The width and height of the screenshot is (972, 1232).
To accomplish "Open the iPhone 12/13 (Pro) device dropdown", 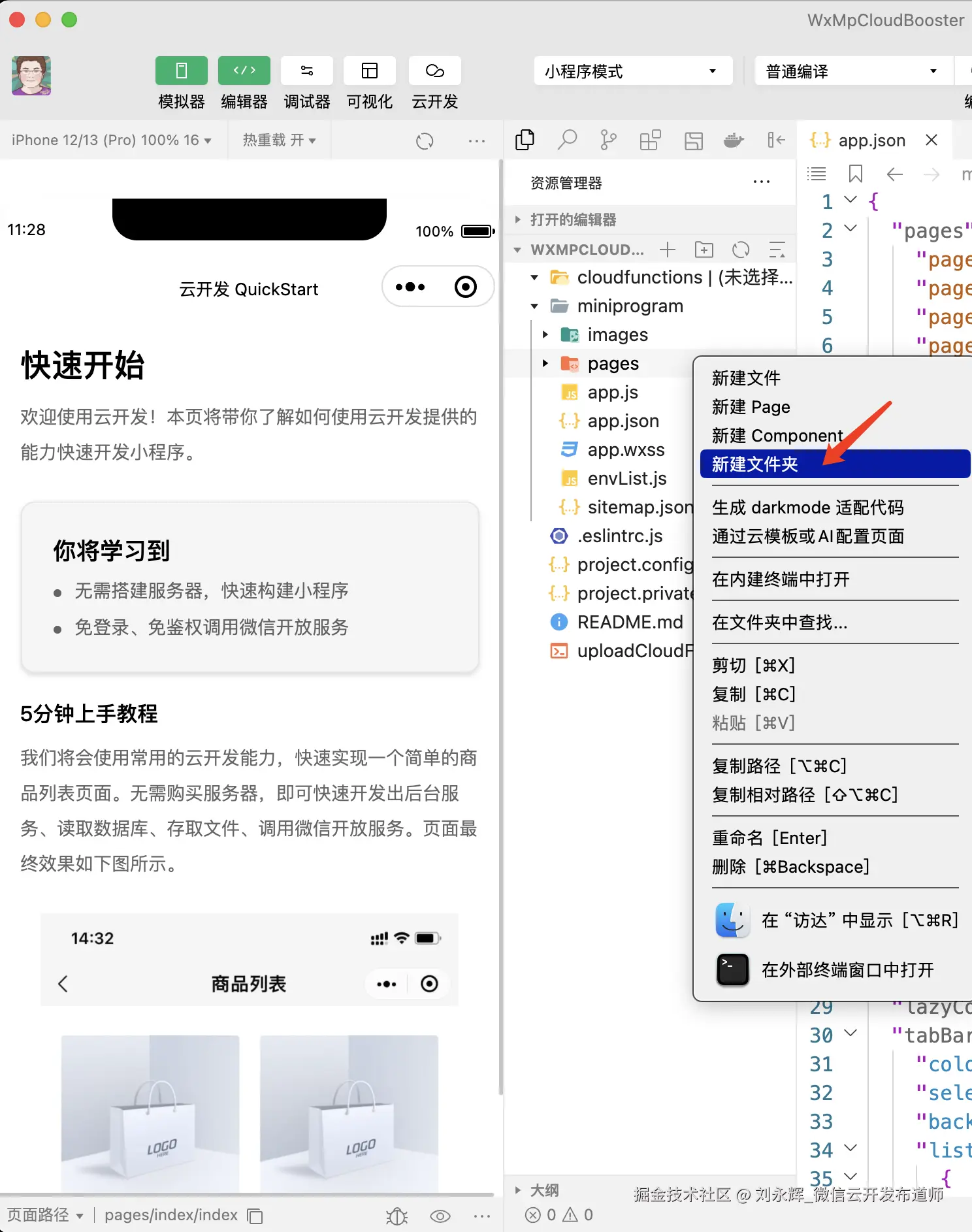I will click(x=111, y=140).
